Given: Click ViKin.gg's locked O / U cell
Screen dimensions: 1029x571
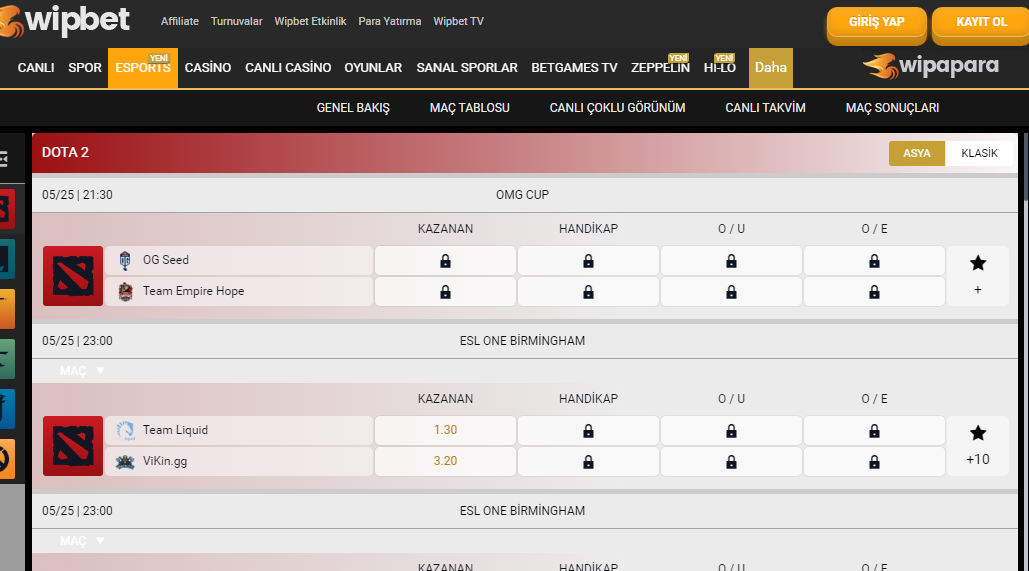Looking at the screenshot, I should (731, 461).
